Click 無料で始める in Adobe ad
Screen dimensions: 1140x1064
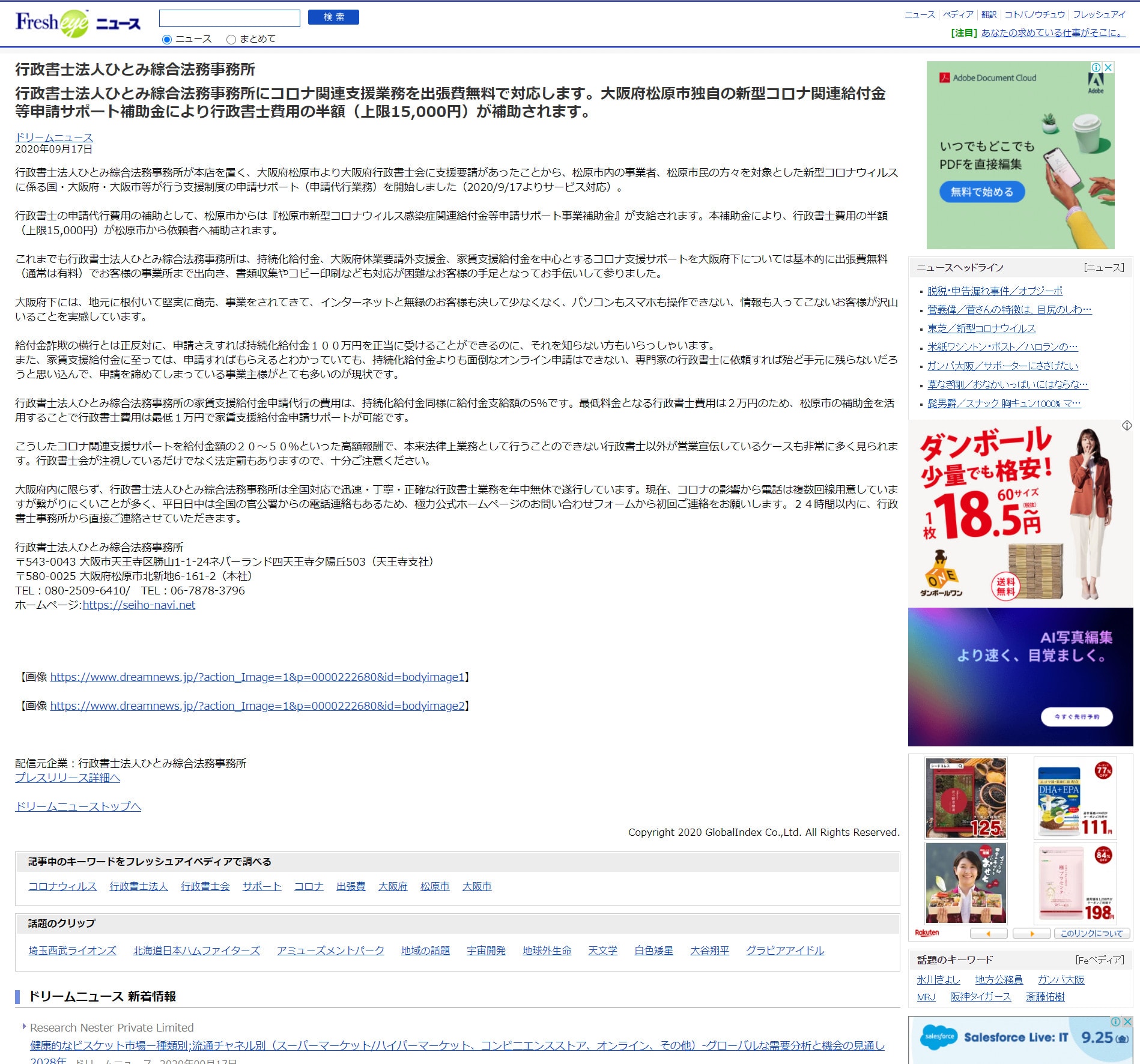[982, 192]
